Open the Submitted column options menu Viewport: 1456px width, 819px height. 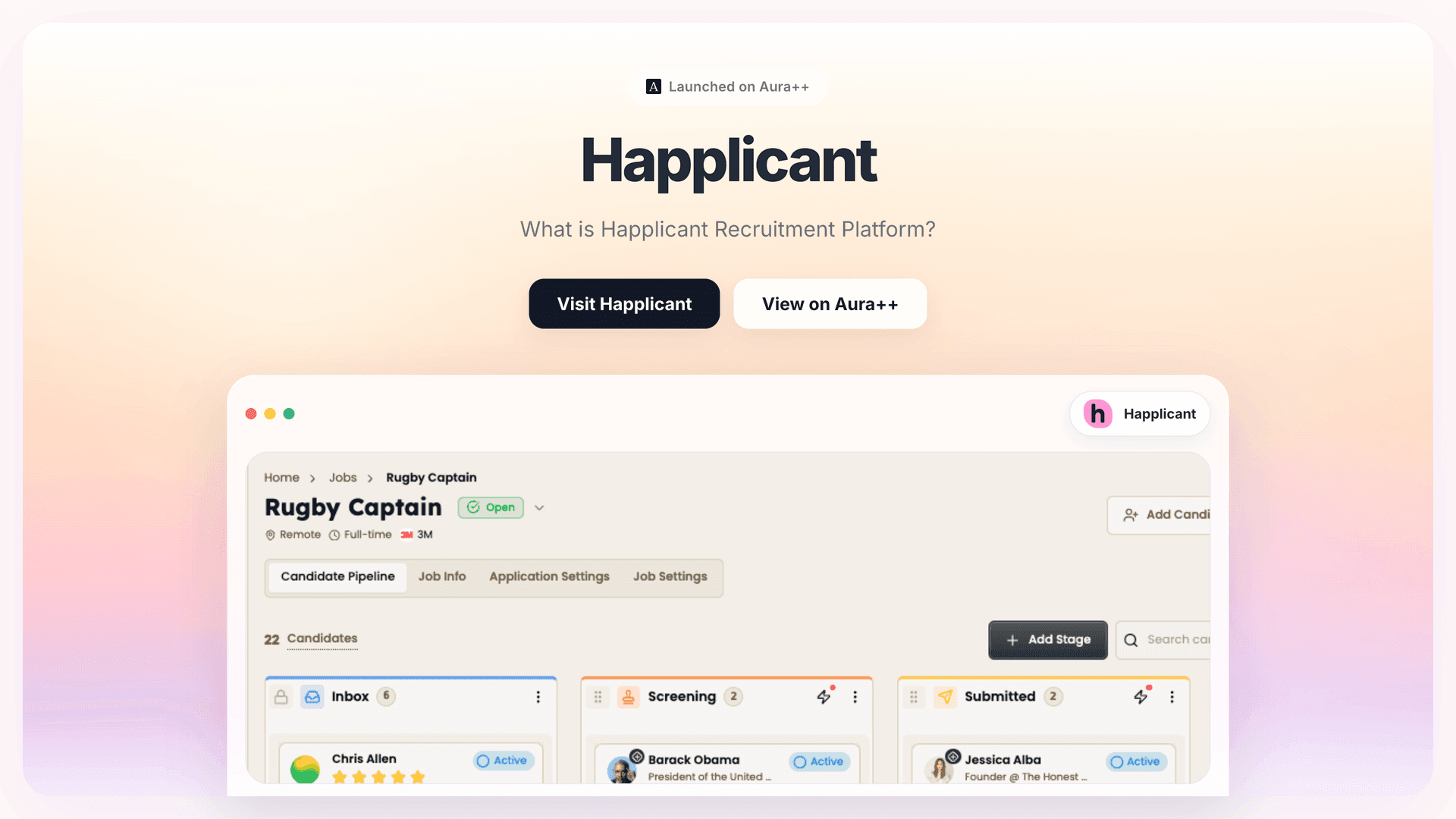1172,697
